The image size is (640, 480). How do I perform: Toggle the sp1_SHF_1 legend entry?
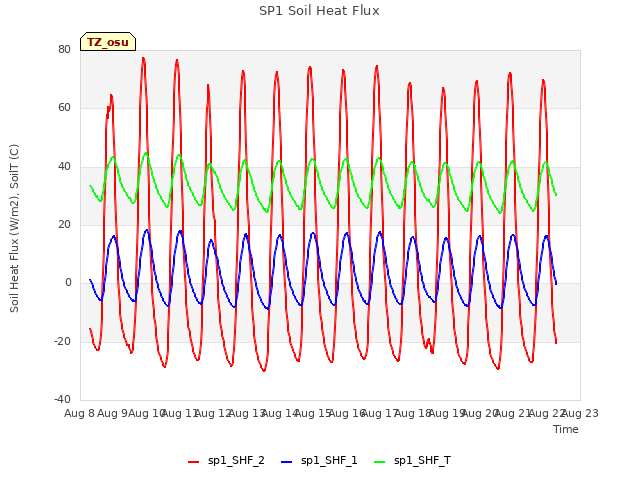click(x=319, y=461)
